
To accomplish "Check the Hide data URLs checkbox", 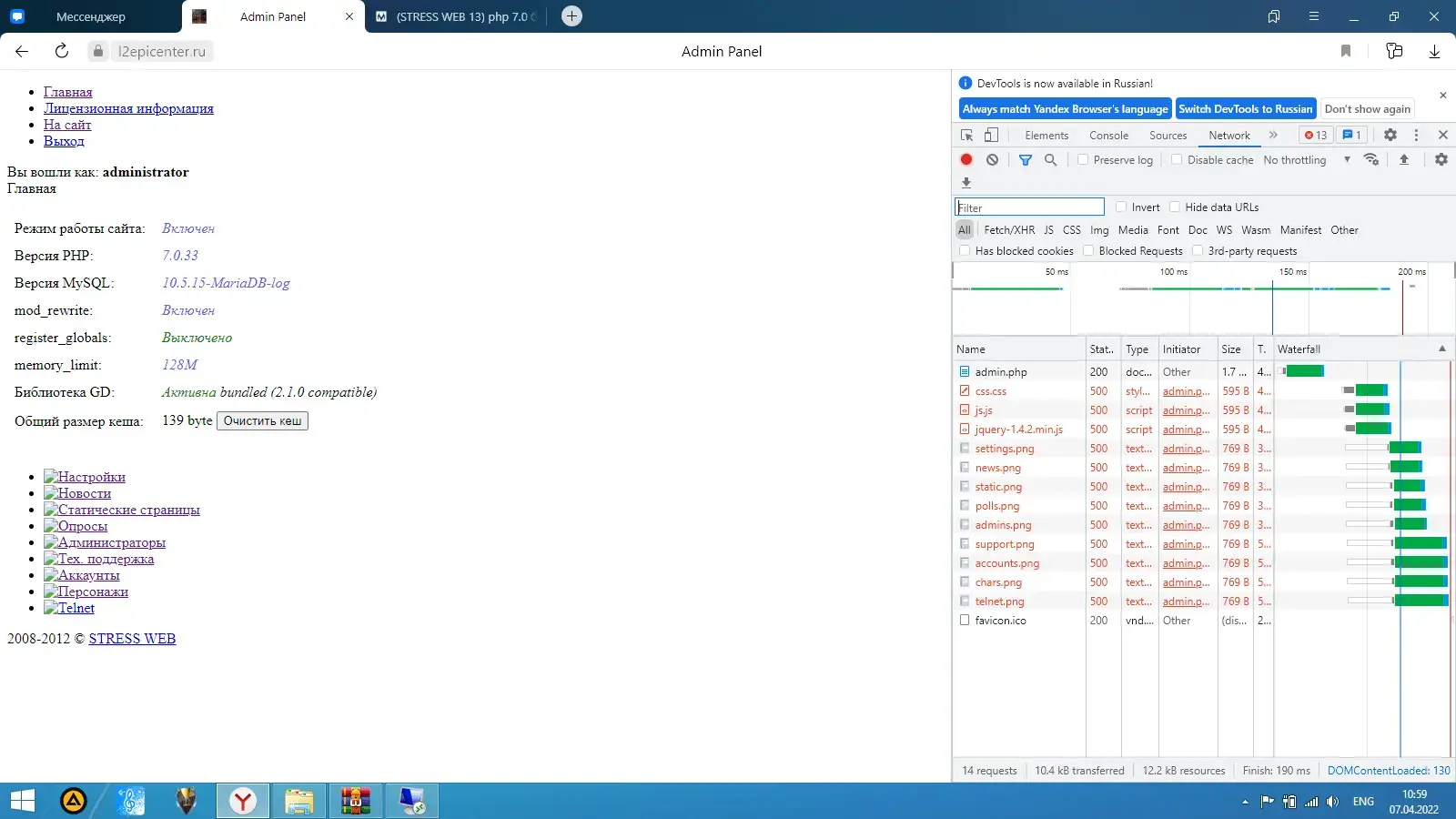I will (1175, 207).
